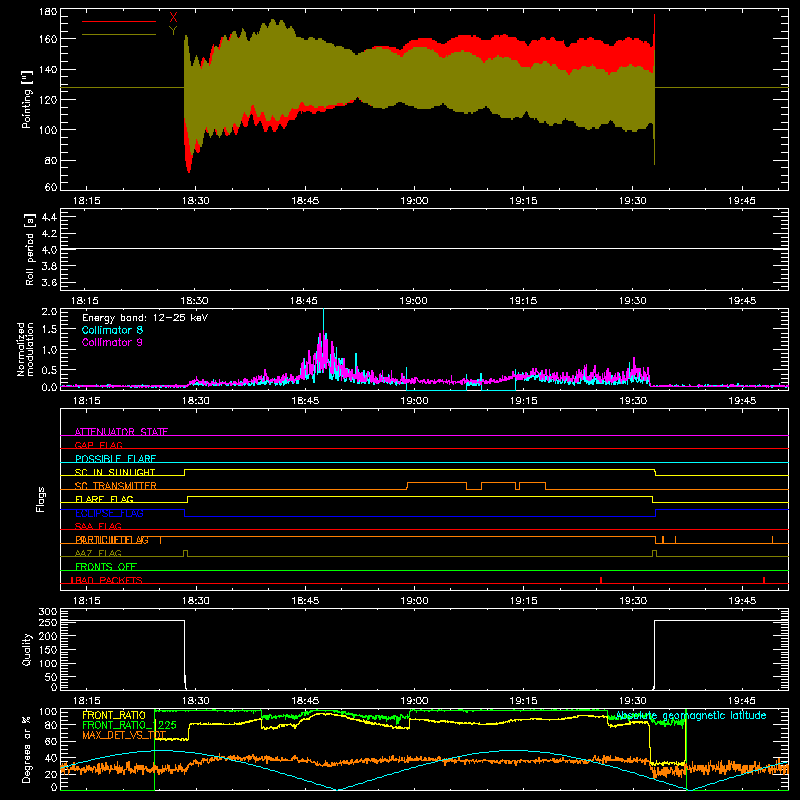Click the '80' tick on Pointing axis
Screen dimensions: 800x800
[x=51, y=160]
